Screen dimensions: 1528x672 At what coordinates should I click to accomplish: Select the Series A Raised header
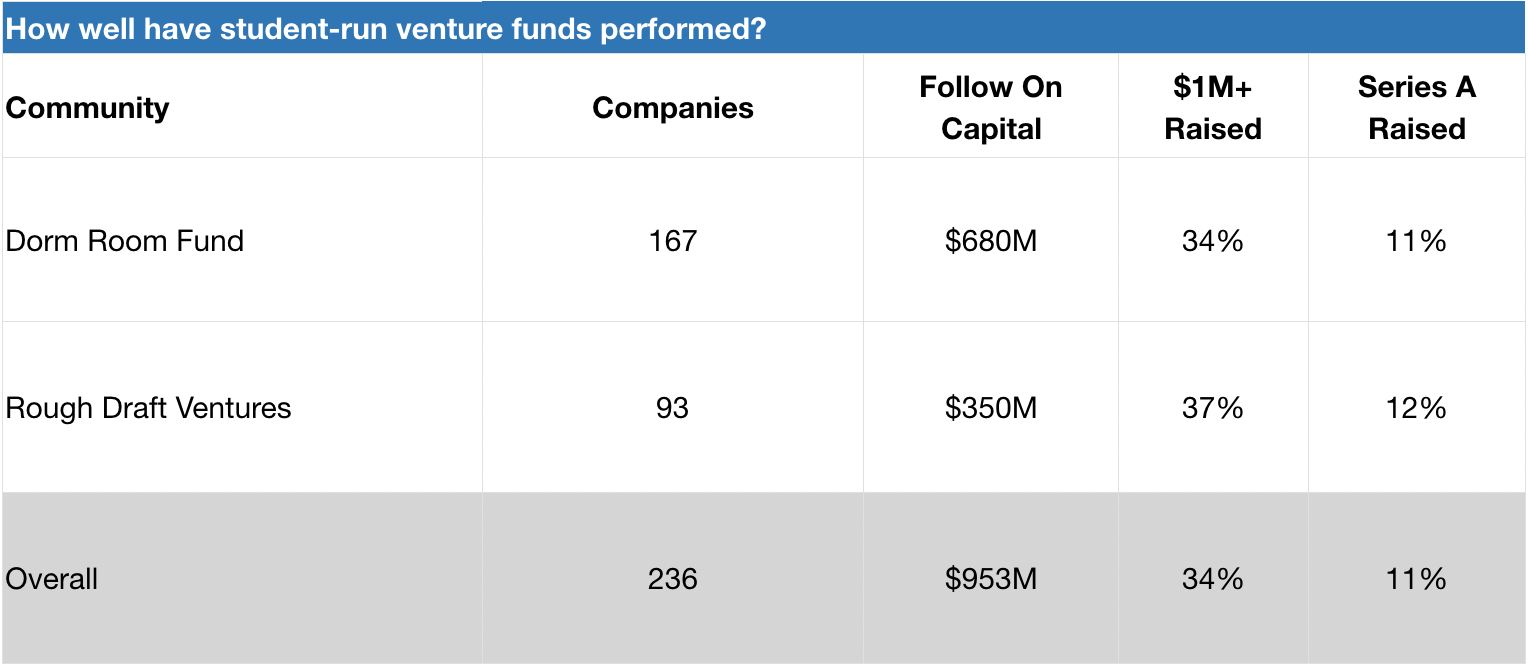coord(1416,108)
